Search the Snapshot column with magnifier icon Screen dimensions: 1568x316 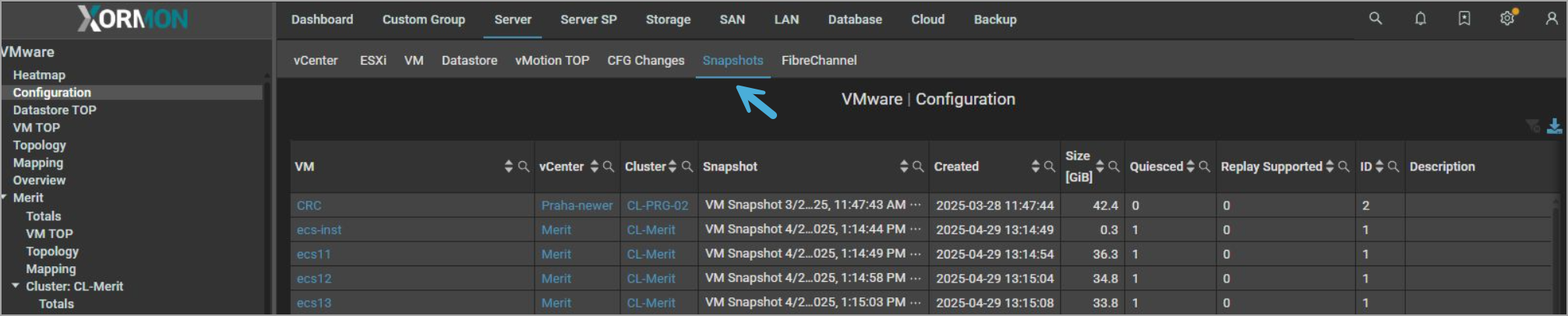pos(918,167)
